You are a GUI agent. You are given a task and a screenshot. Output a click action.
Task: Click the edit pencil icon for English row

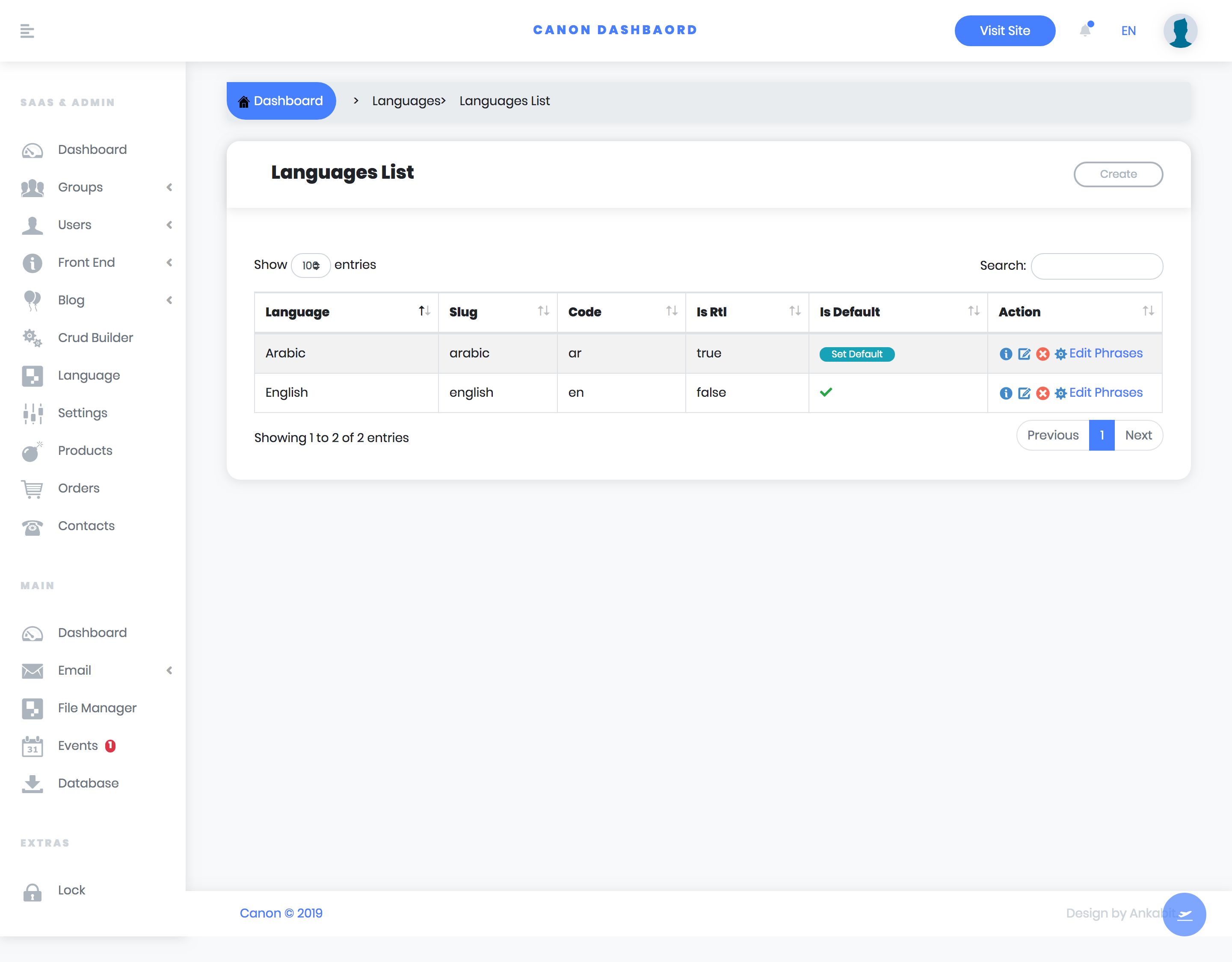pyautogui.click(x=1025, y=393)
